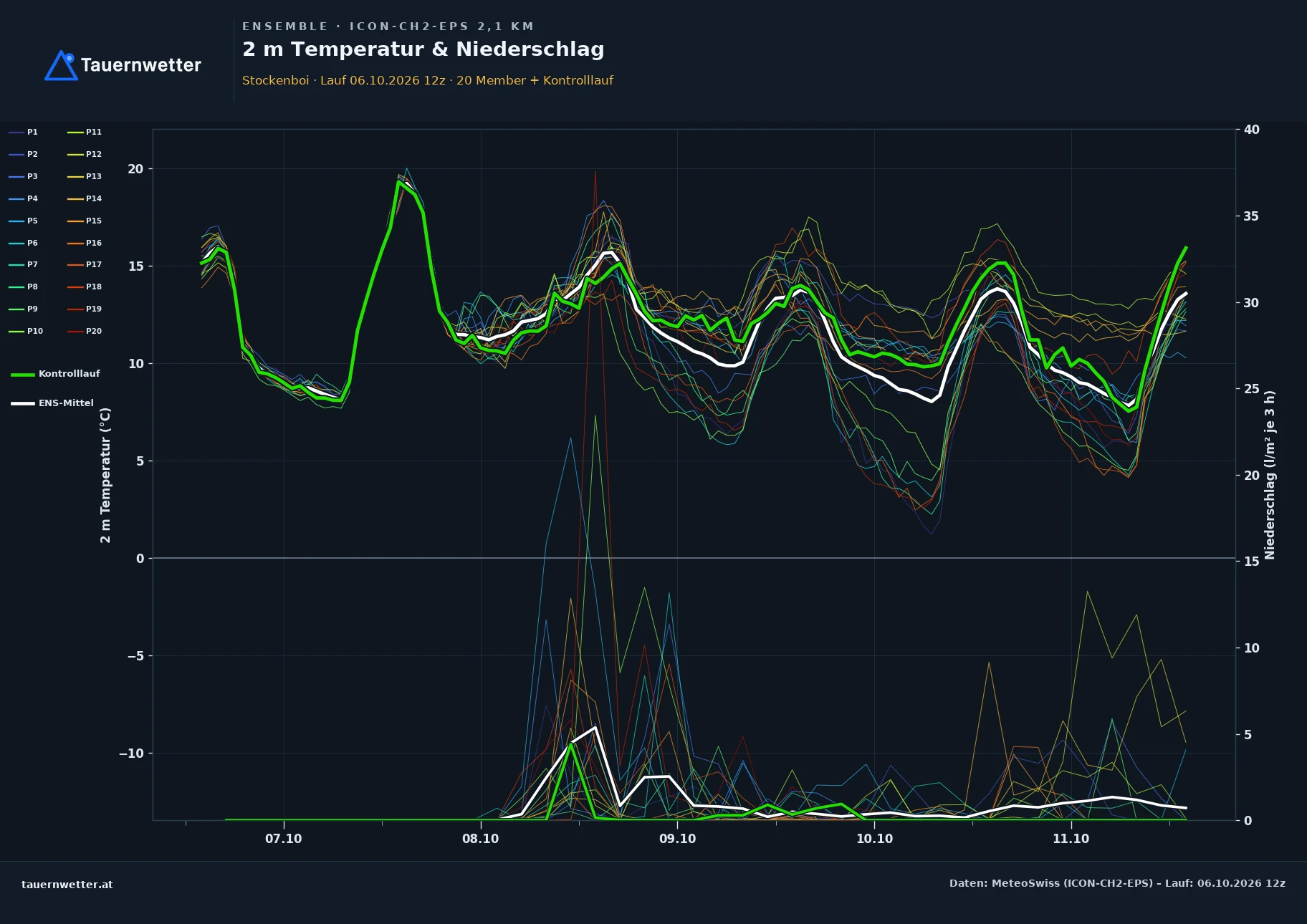Click the chart title 2 m Temperatur & Niederschlag
This screenshot has width=1307, height=924.
point(423,49)
